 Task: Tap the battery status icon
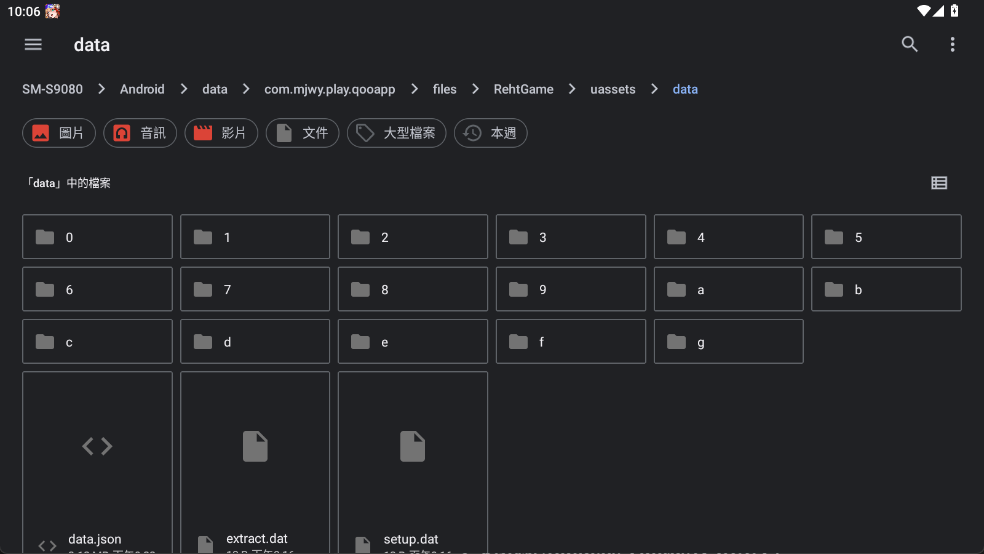(955, 11)
